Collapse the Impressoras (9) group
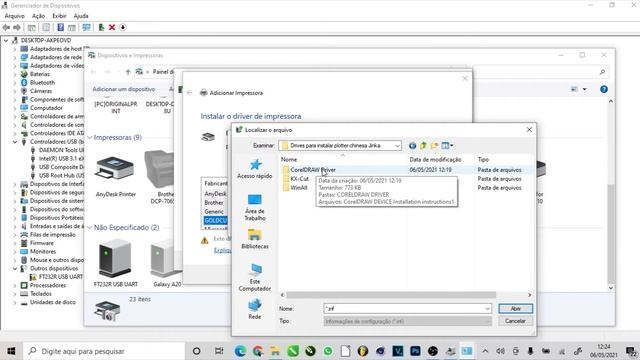This screenshot has height=360, width=640. click(90, 138)
